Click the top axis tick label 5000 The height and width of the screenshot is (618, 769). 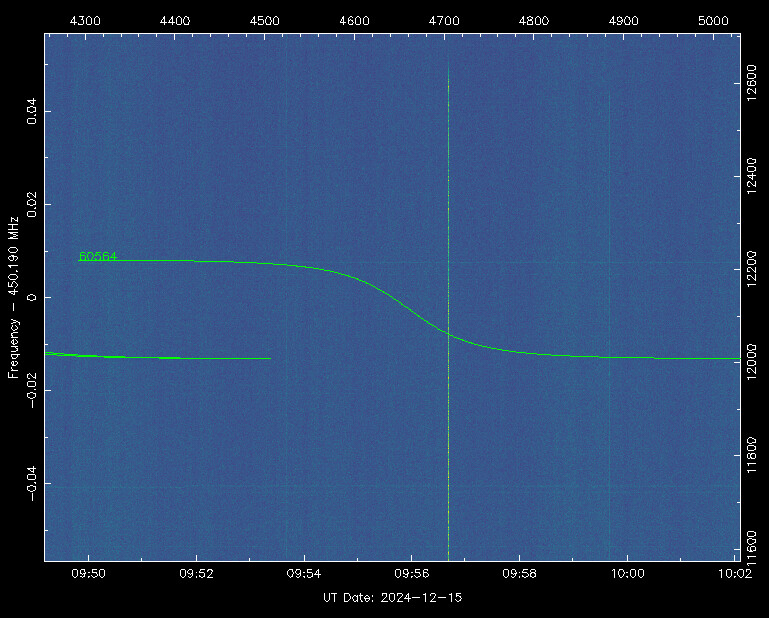(713, 21)
